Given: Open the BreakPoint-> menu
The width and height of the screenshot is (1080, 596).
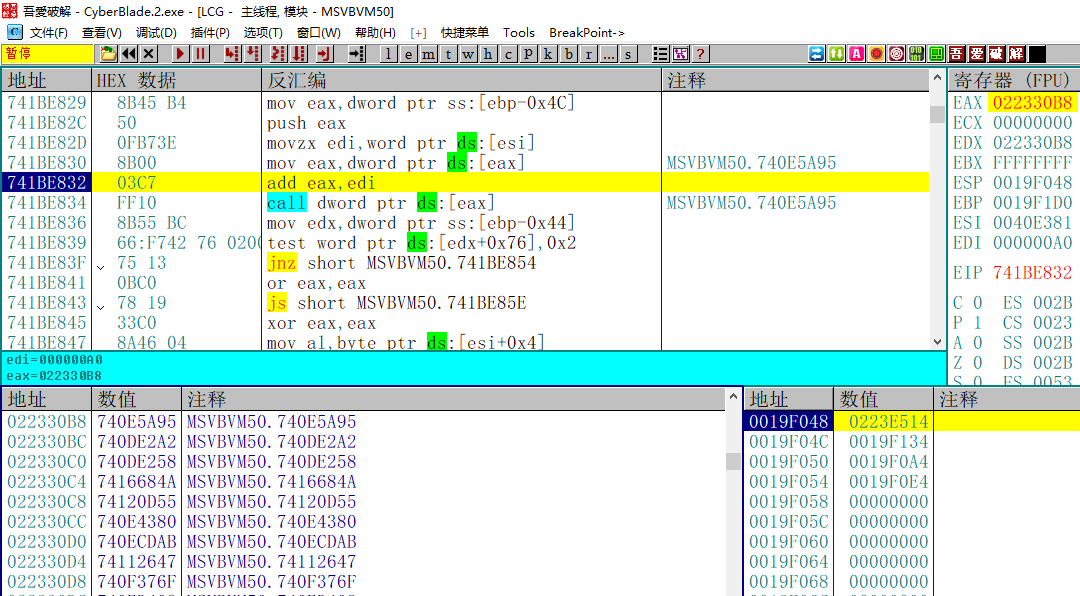Looking at the screenshot, I should 587,32.
